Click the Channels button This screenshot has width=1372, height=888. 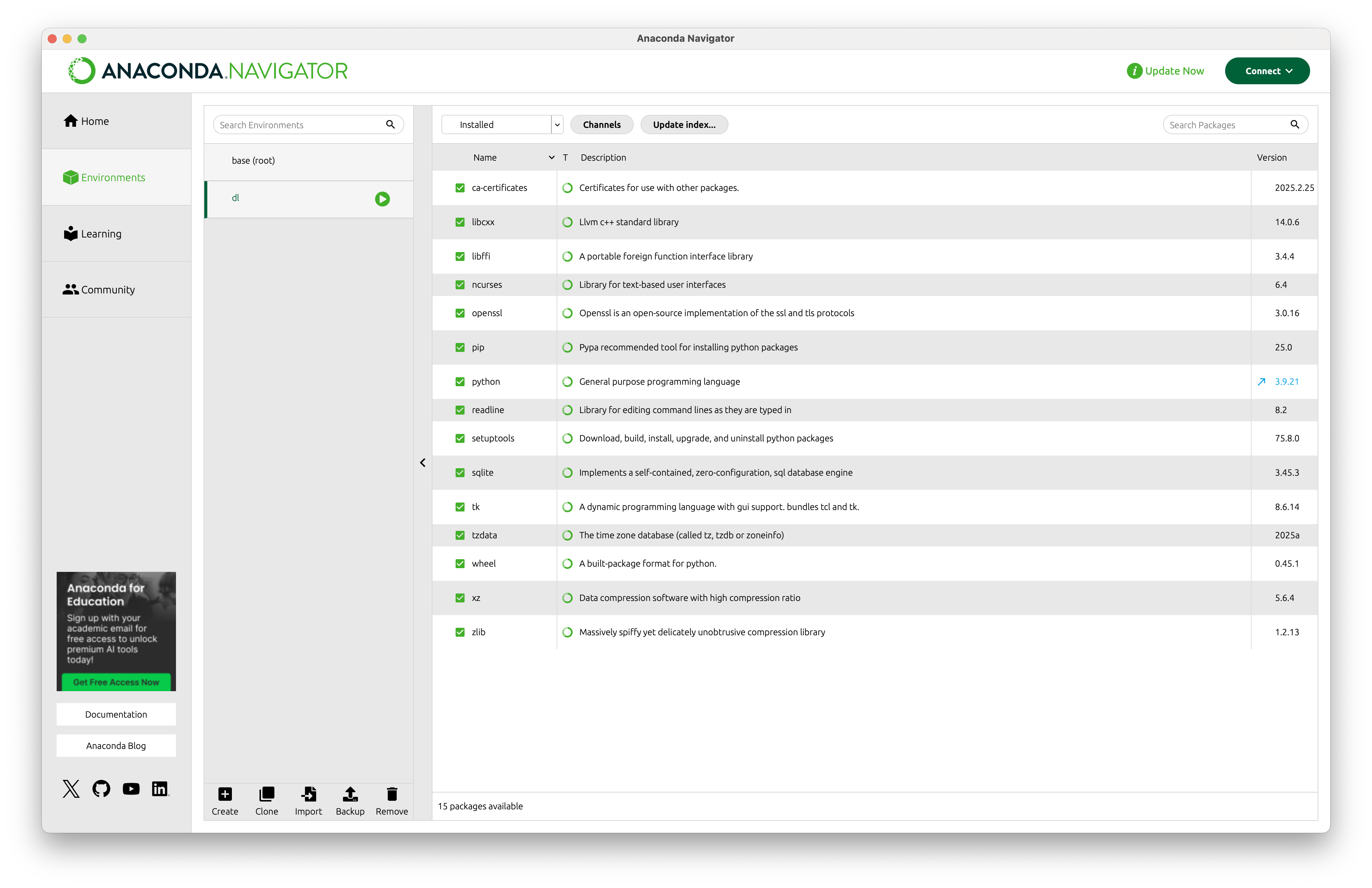pos(602,125)
